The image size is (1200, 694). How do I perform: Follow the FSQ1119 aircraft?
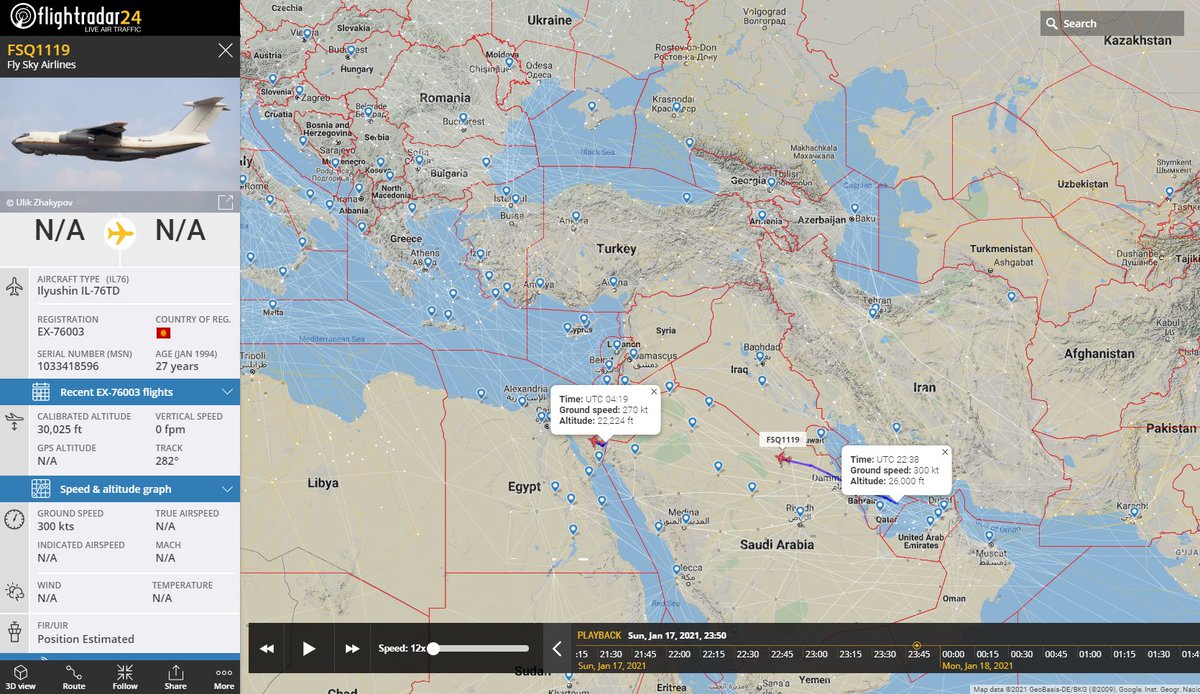125,676
